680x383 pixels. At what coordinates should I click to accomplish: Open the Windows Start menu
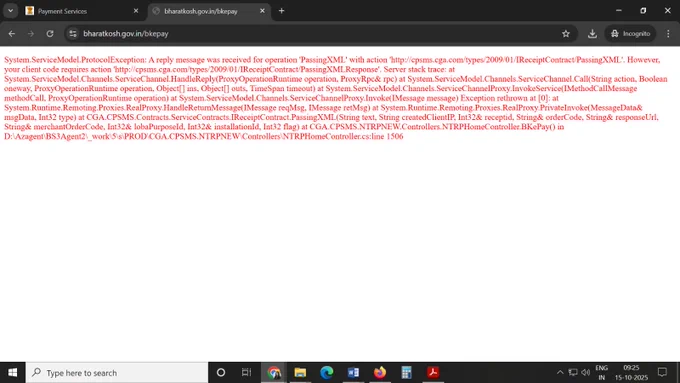click(13, 373)
